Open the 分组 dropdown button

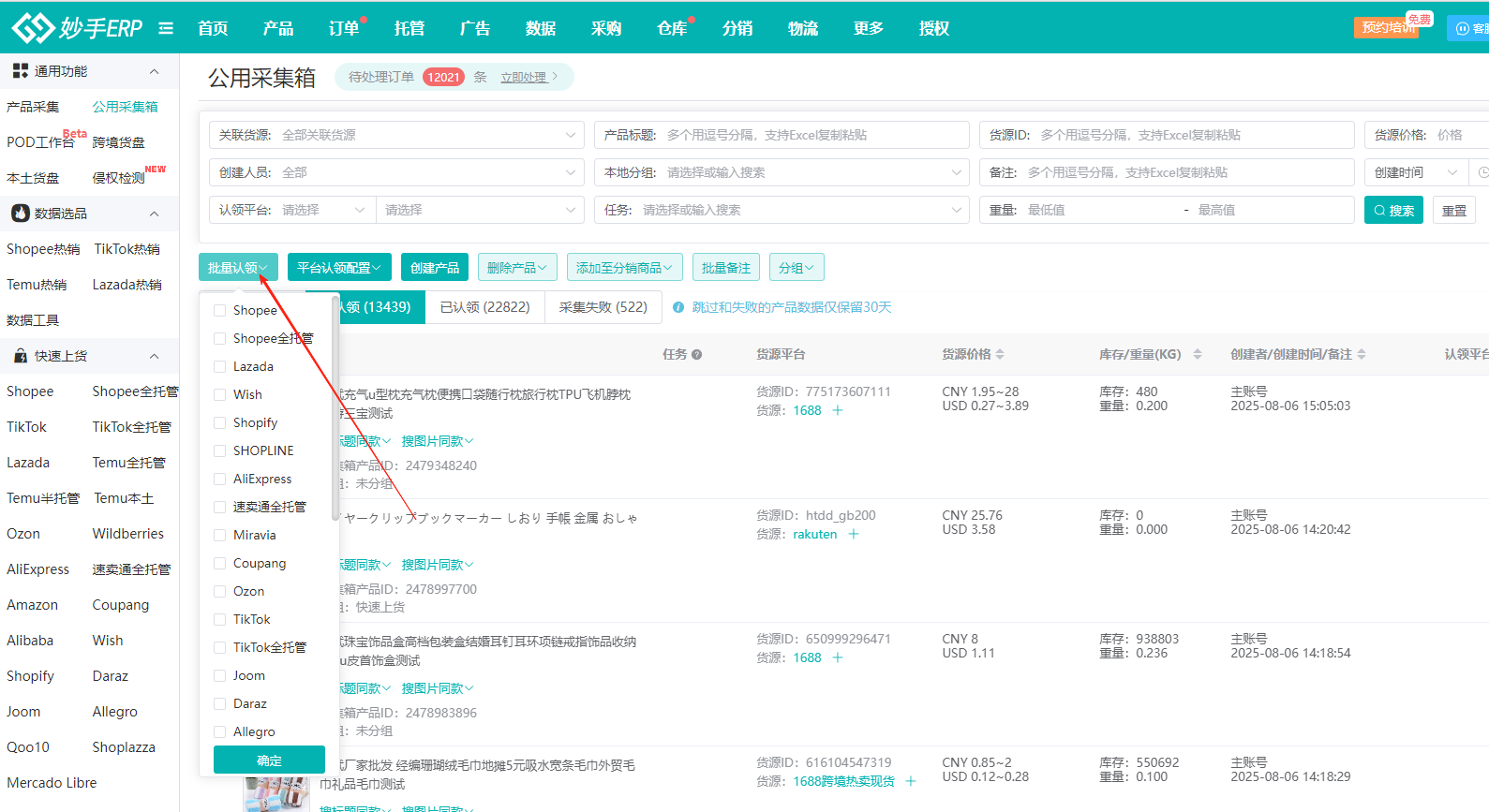click(x=797, y=268)
